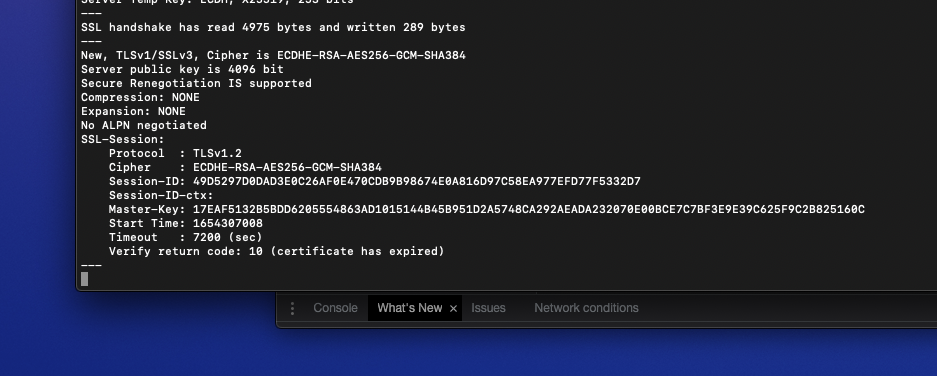This screenshot has height=376, width=937.
Task: Click 'Expansion: NONE' line
Action: [x=133, y=112]
